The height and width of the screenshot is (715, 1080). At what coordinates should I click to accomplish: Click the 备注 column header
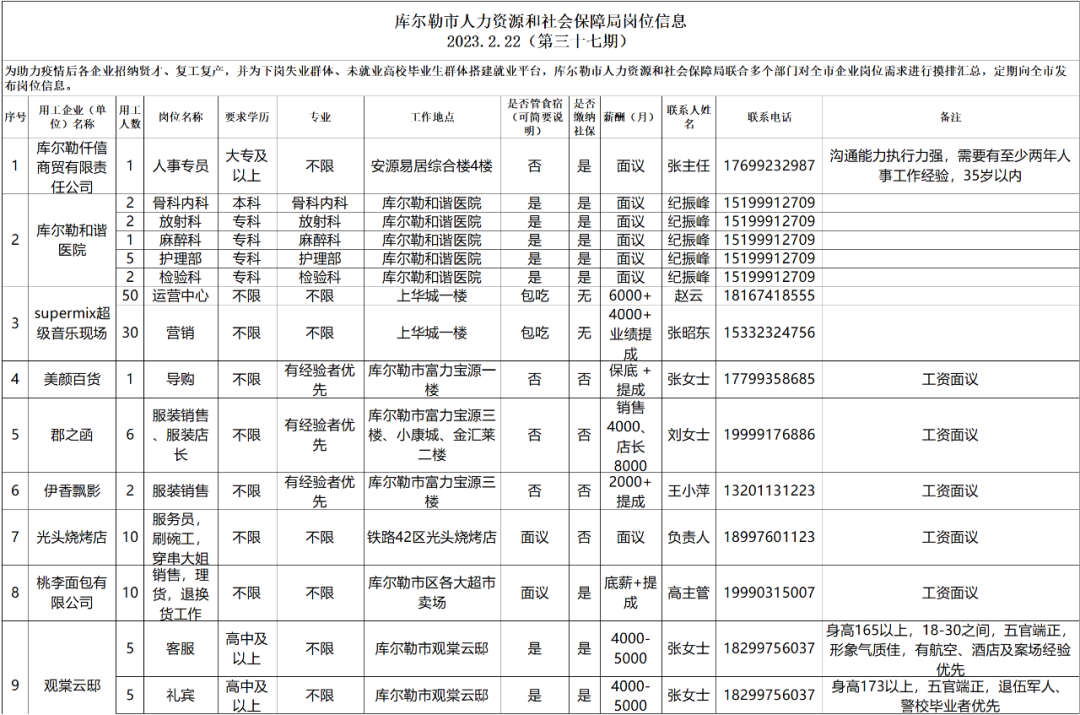(950, 117)
